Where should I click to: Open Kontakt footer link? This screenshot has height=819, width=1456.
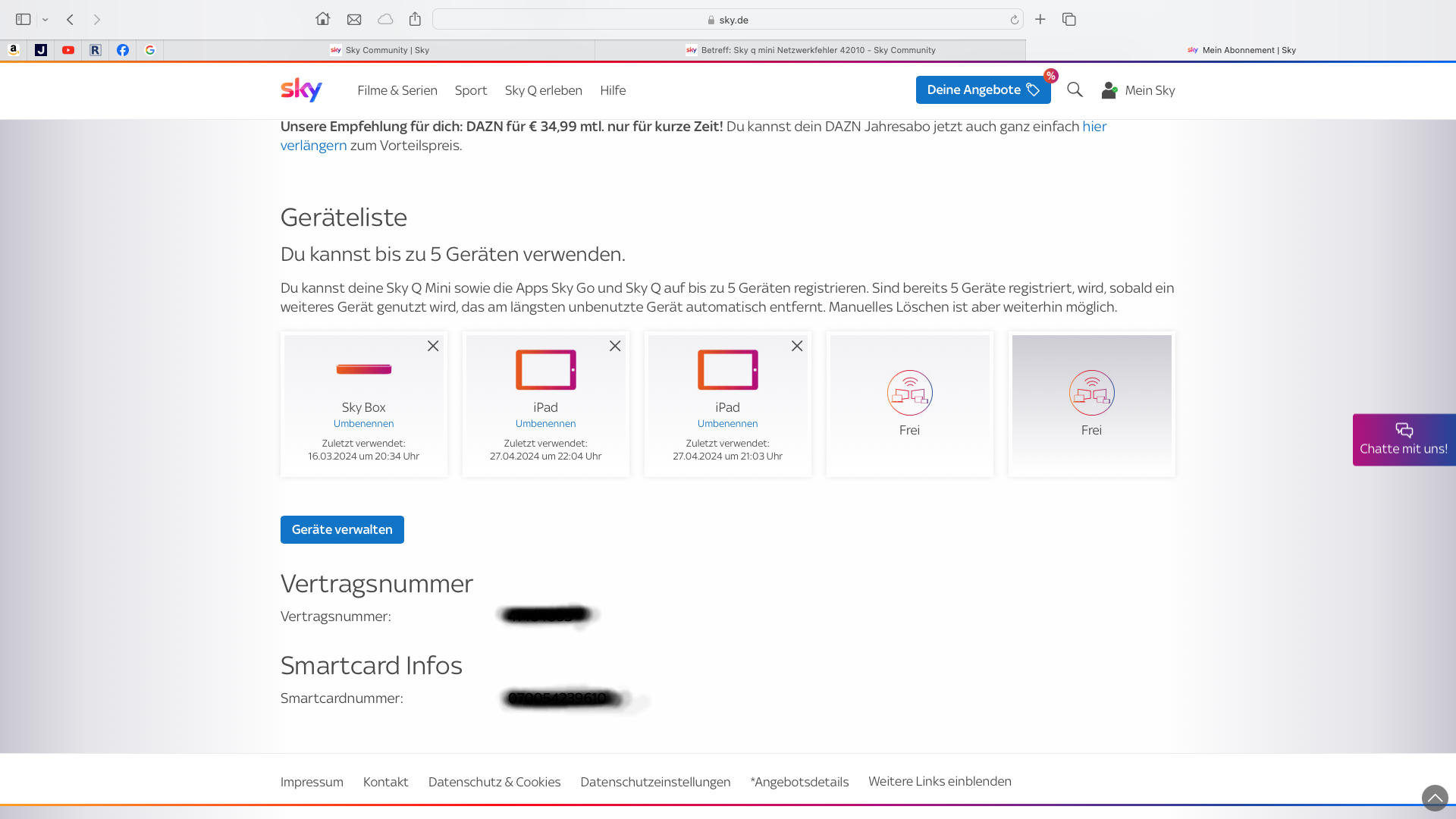(x=385, y=782)
